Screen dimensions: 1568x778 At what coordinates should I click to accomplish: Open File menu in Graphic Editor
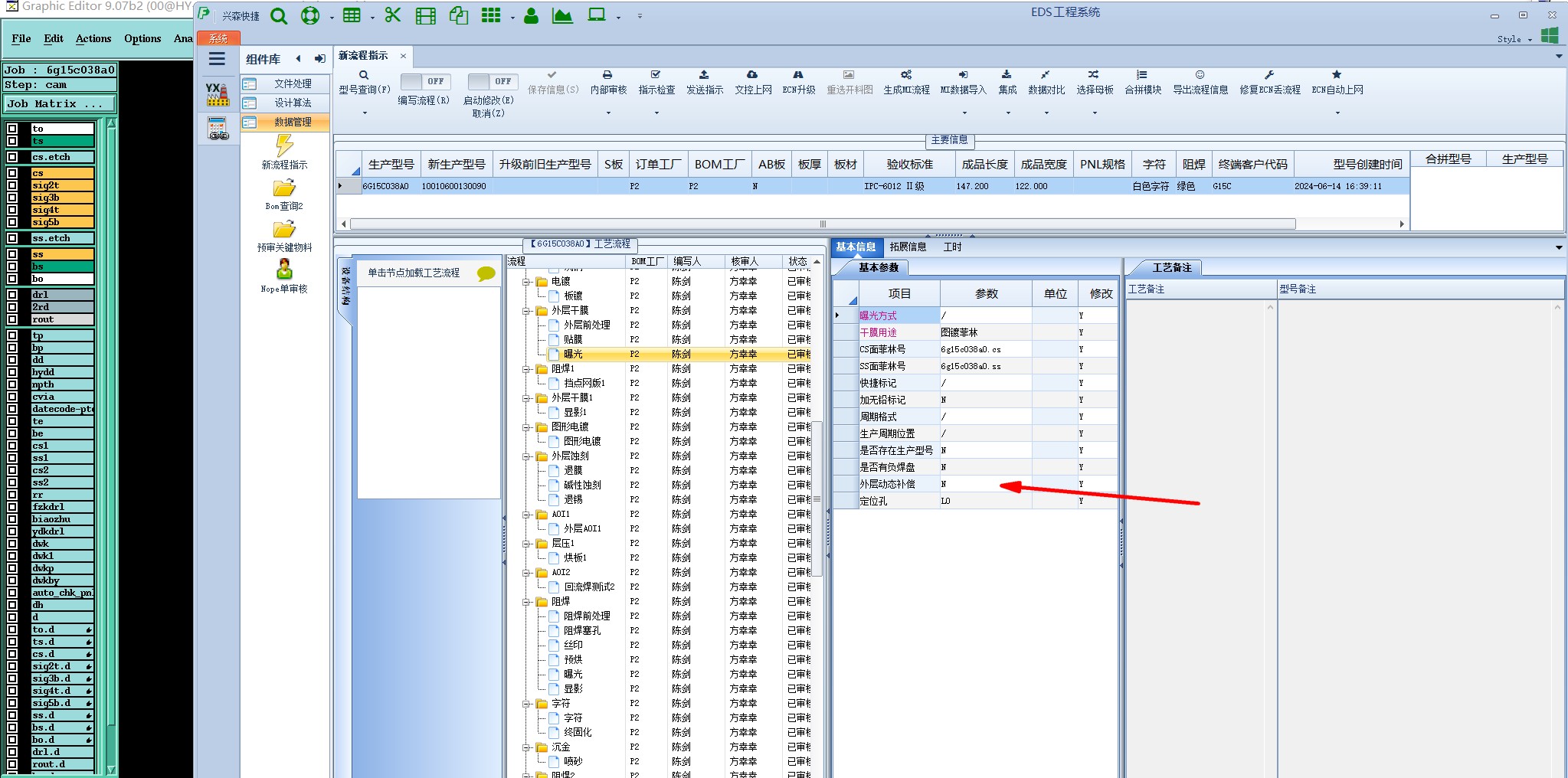tap(21, 38)
